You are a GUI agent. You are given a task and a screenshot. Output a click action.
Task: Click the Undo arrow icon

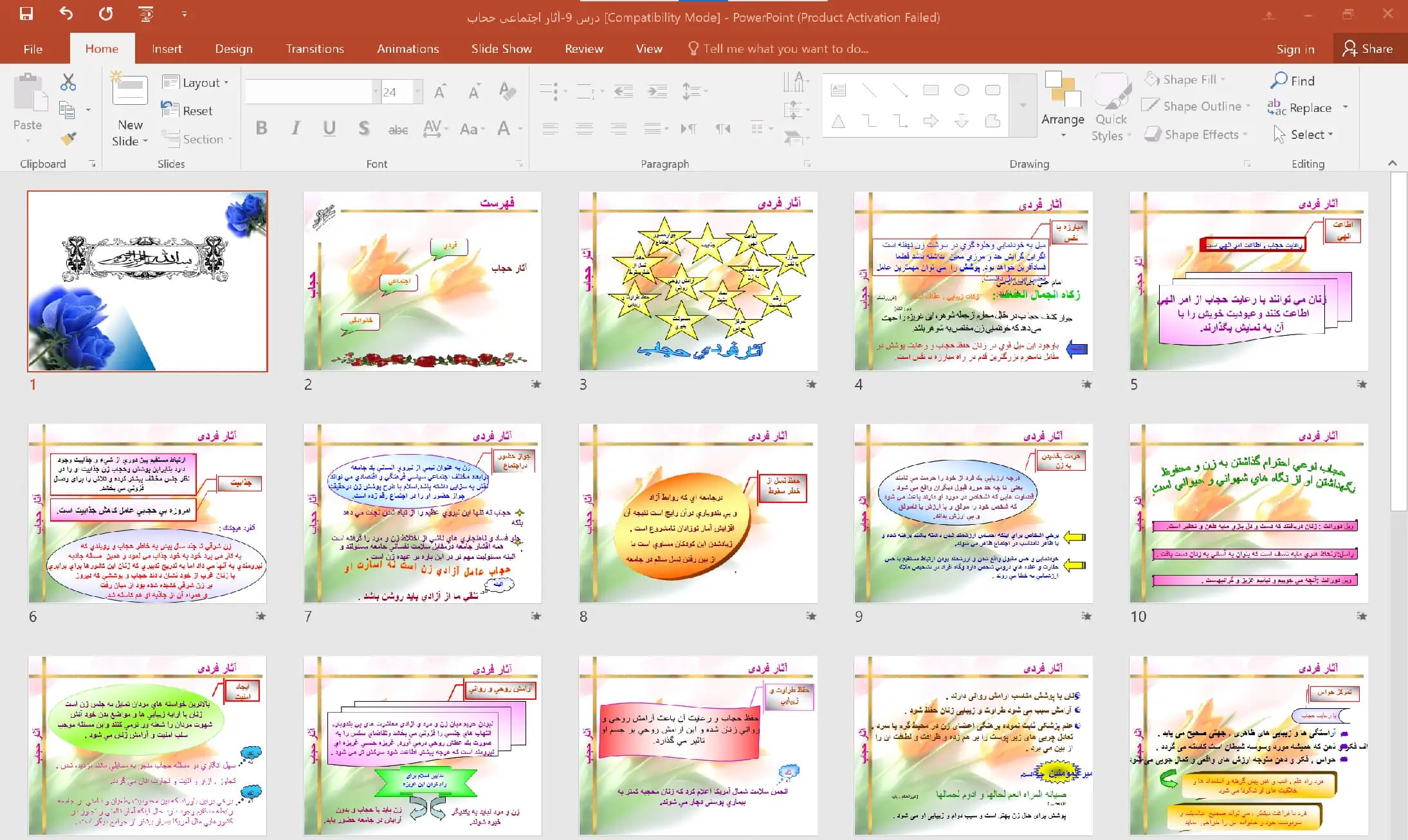pyautogui.click(x=66, y=14)
